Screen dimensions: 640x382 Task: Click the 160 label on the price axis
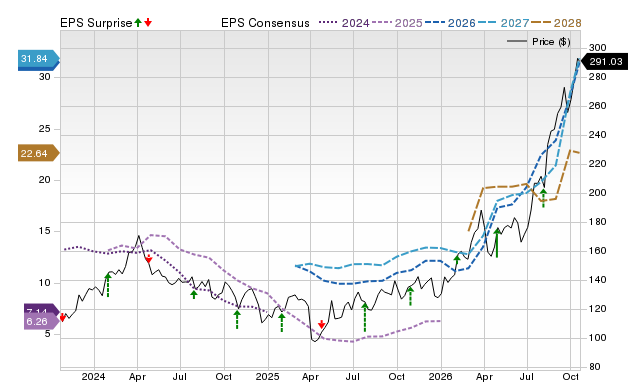[x=597, y=251]
